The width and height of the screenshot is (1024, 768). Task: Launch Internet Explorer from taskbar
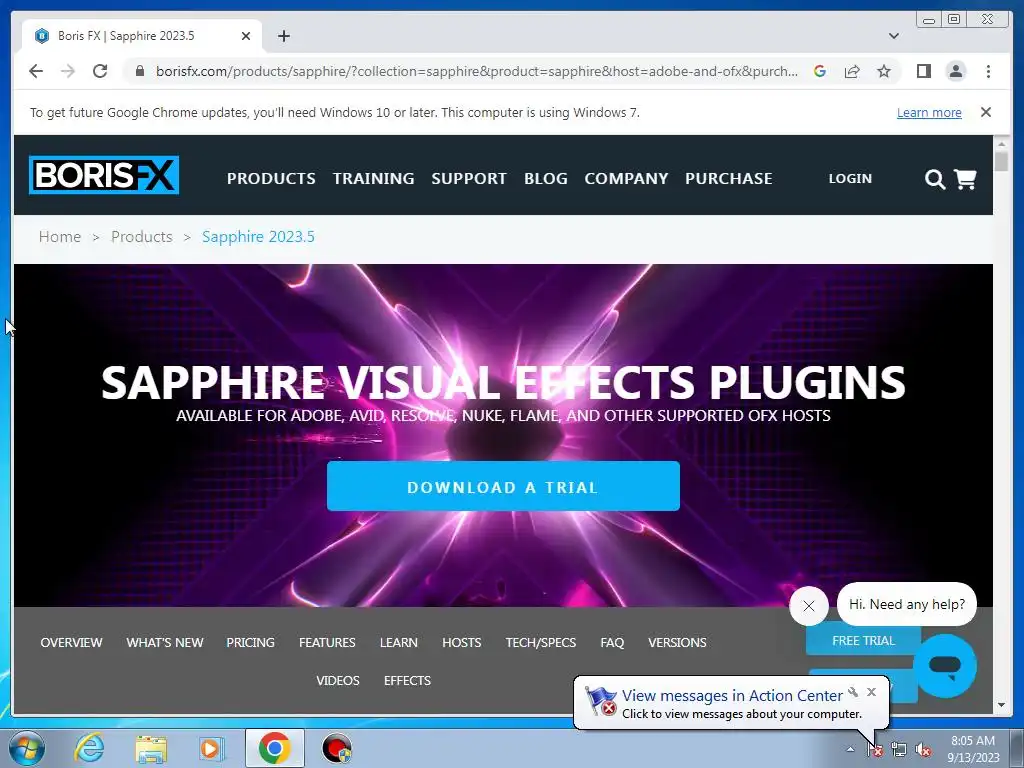[x=89, y=748]
